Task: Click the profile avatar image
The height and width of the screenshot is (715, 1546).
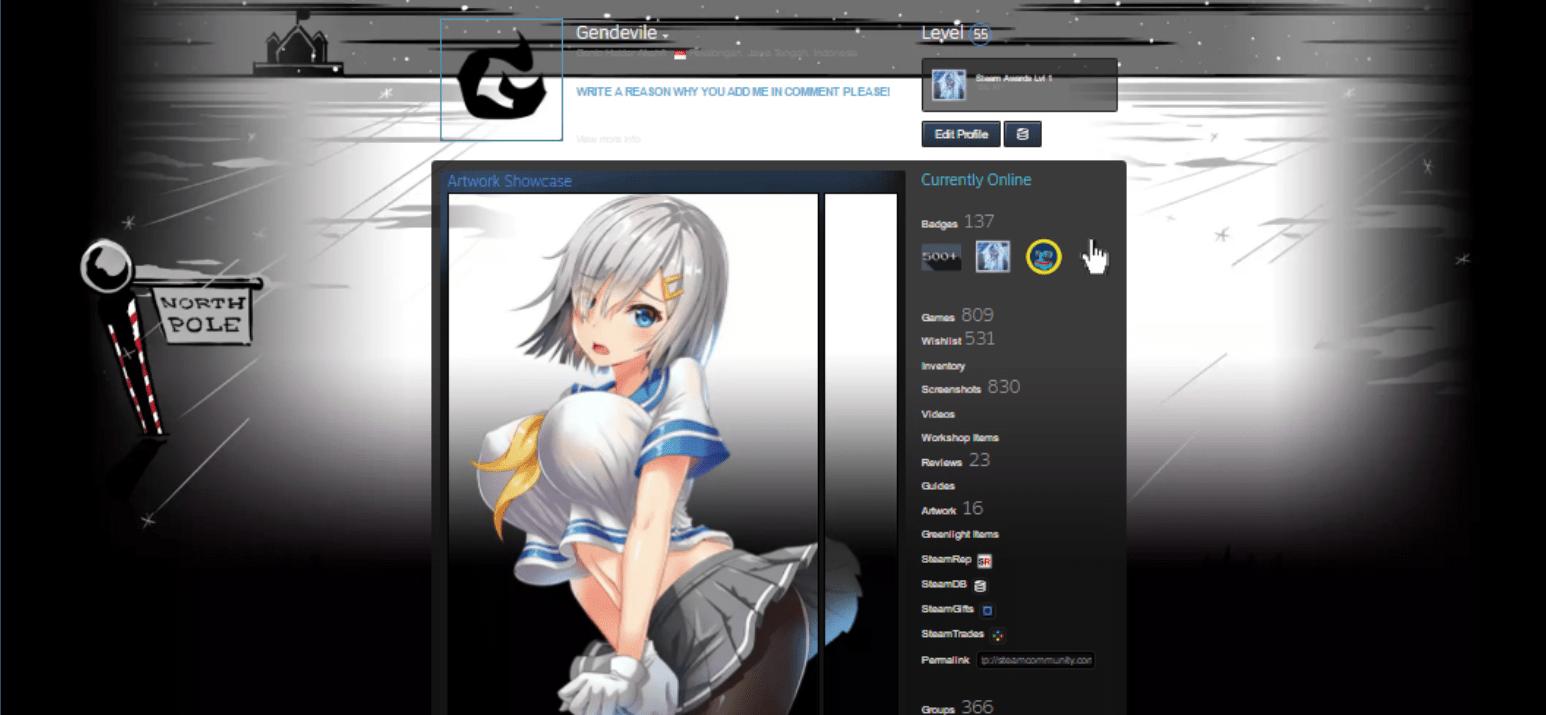Action: [502, 80]
